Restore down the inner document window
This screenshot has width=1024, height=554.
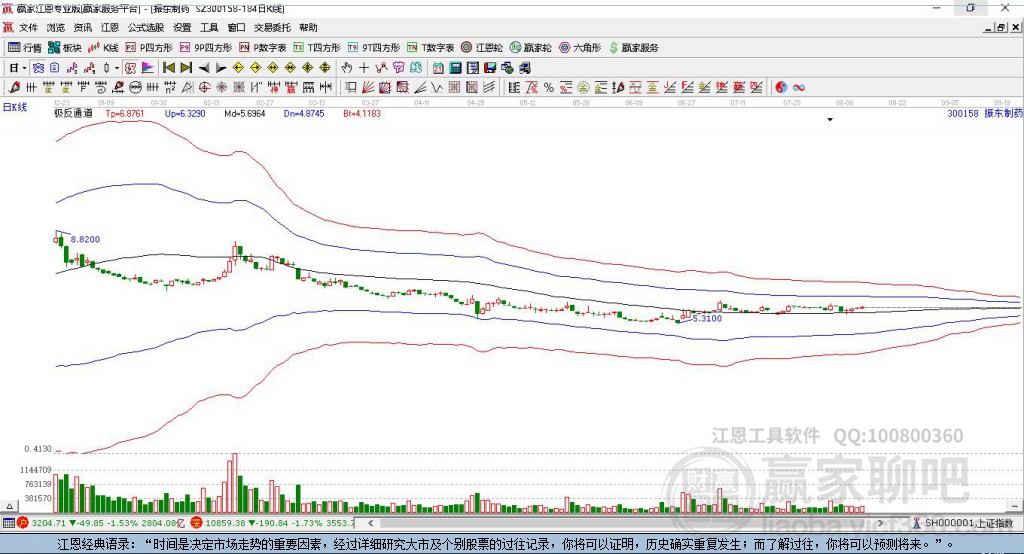click(x=1002, y=27)
